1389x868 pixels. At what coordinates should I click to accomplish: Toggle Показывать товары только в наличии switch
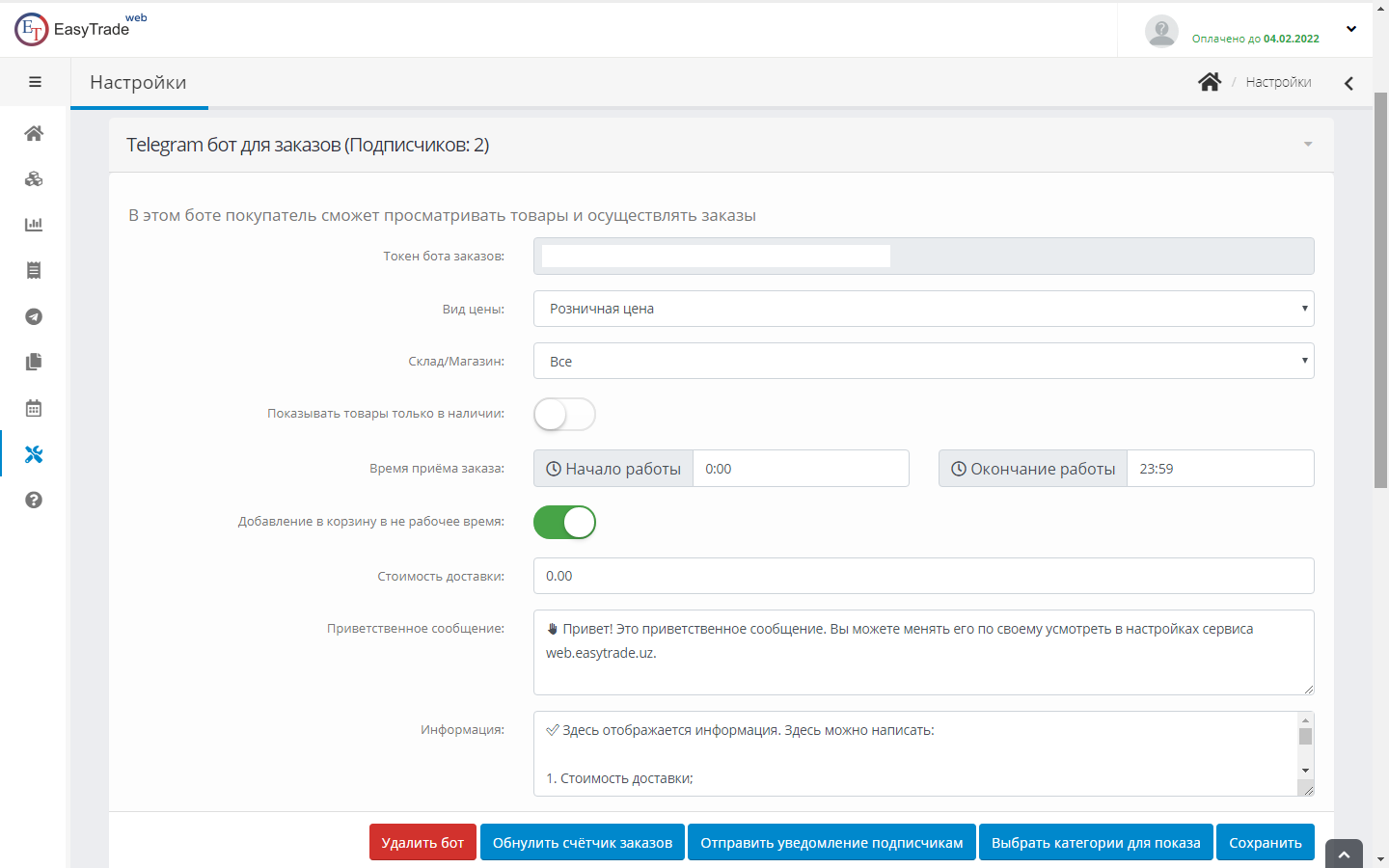point(564,415)
